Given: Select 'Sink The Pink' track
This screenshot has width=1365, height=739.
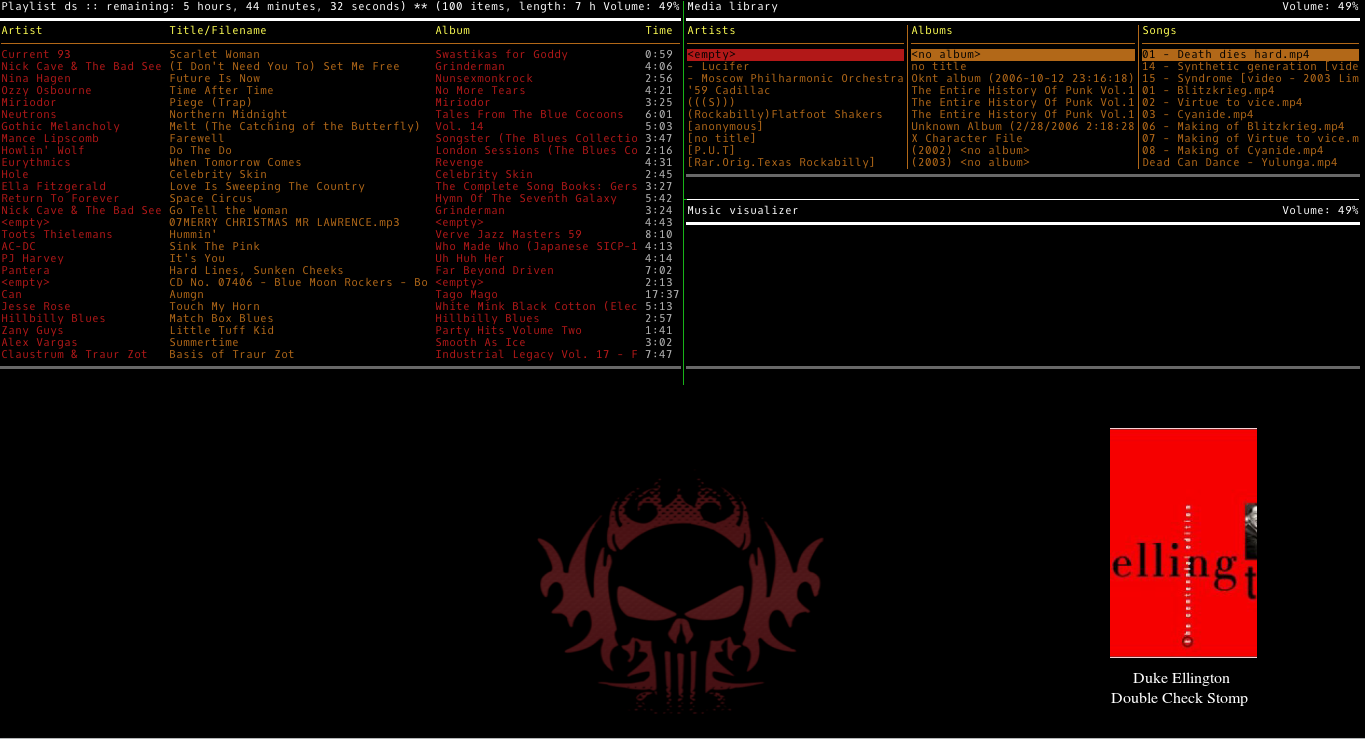Looking at the screenshot, I should (x=340, y=247).
